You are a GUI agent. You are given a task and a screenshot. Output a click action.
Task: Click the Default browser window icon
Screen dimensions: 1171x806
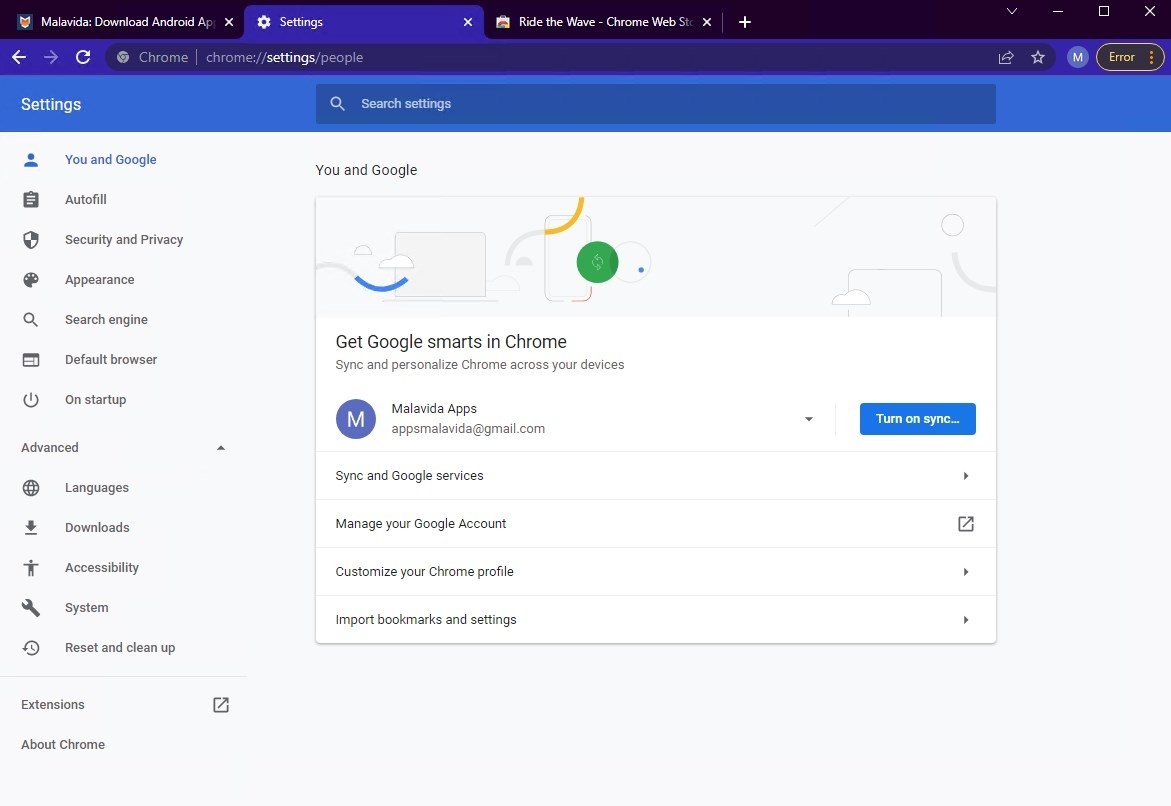31,360
